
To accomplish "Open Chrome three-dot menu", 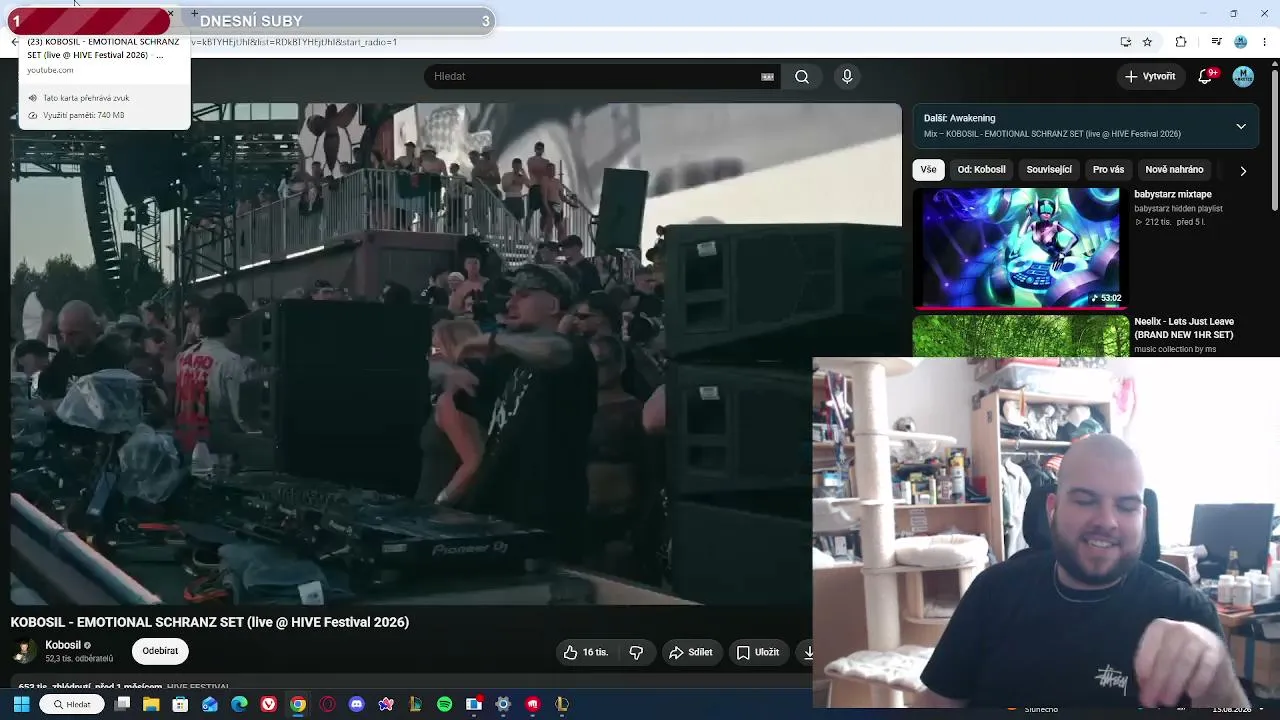I will [1265, 42].
